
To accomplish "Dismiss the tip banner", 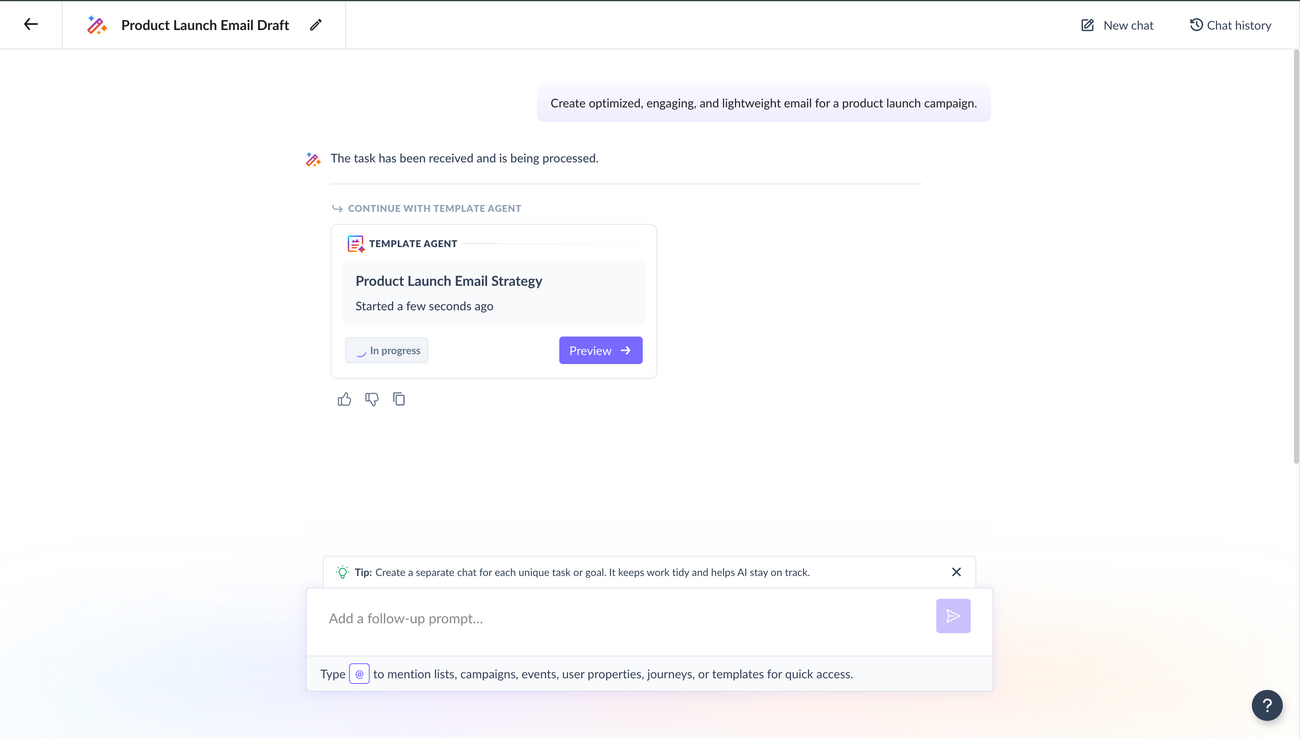I will pos(956,571).
